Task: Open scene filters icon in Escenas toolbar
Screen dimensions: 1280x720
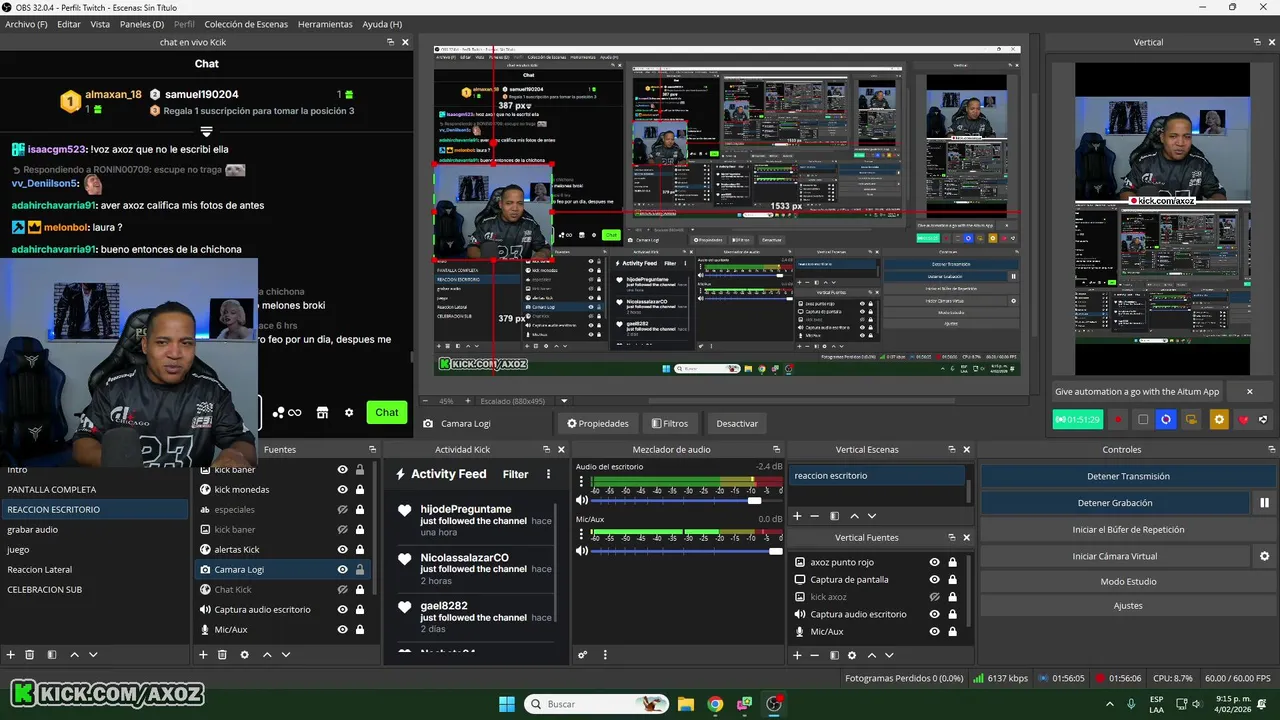Action: click(51, 655)
